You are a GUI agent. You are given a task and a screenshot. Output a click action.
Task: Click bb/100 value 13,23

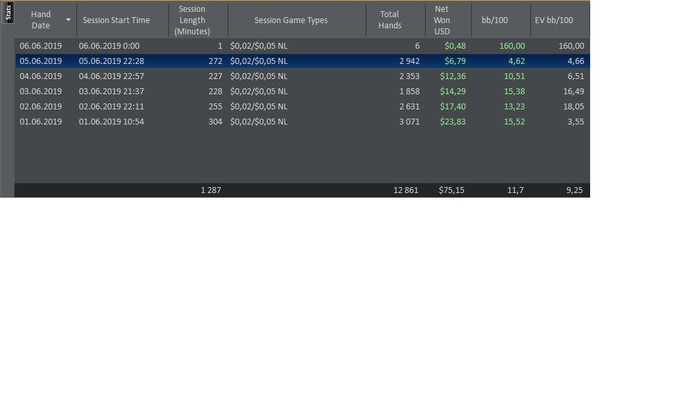click(x=514, y=106)
